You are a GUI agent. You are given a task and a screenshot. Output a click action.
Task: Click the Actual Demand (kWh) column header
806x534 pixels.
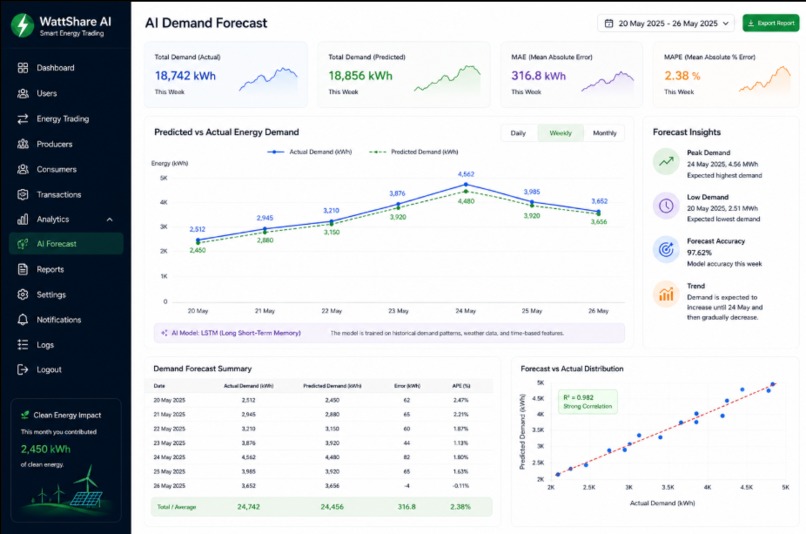[x=248, y=386]
